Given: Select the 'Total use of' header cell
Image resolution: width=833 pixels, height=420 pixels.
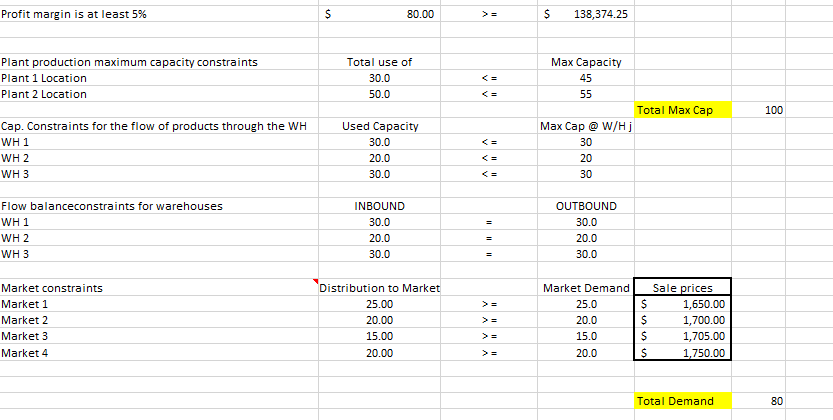Looking at the screenshot, I should (x=379, y=62).
